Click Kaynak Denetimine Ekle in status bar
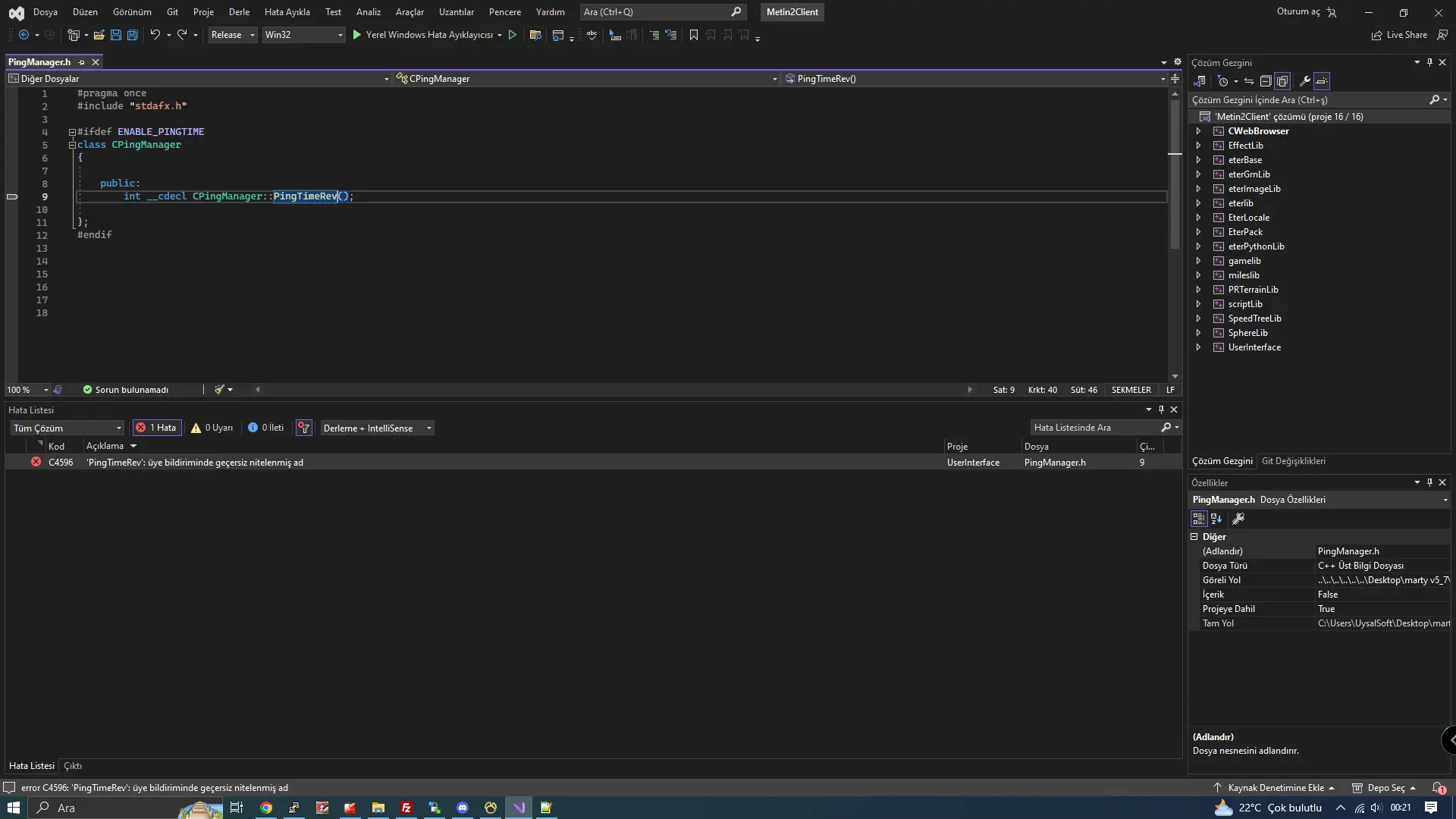The image size is (1456, 819). click(1274, 788)
